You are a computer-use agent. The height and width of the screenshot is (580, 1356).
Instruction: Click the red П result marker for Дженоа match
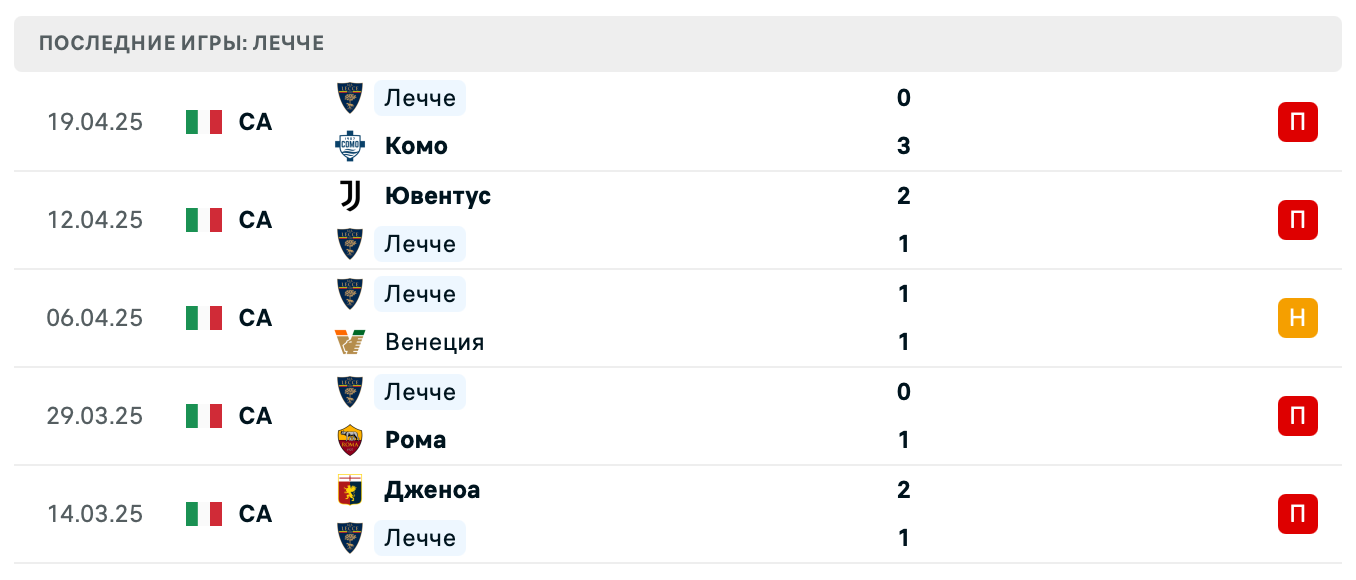1297,514
